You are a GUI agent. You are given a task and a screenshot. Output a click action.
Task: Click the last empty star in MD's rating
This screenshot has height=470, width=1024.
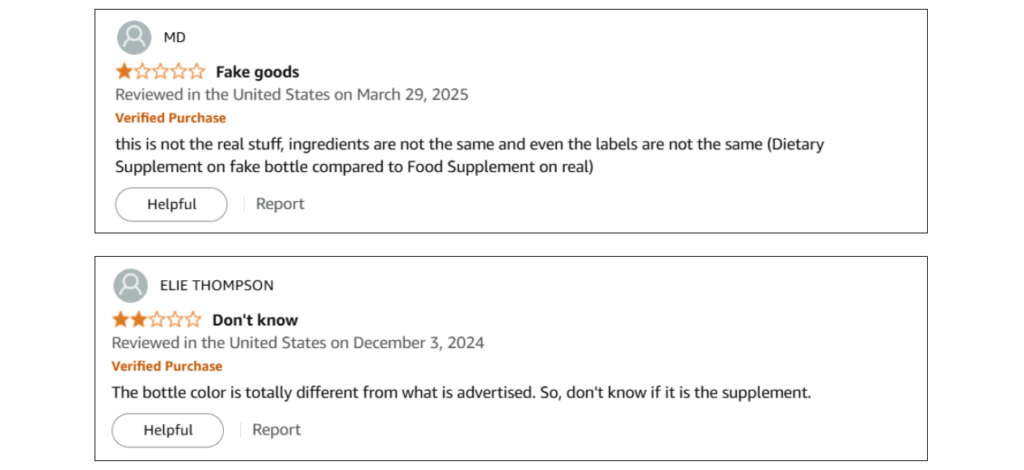tap(197, 71)
